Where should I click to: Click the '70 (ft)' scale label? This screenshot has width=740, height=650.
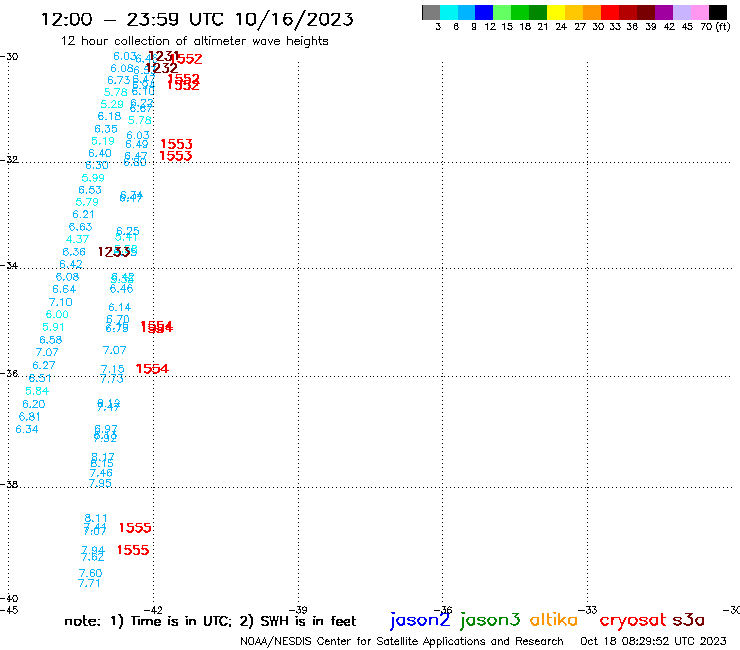(715, 26)
